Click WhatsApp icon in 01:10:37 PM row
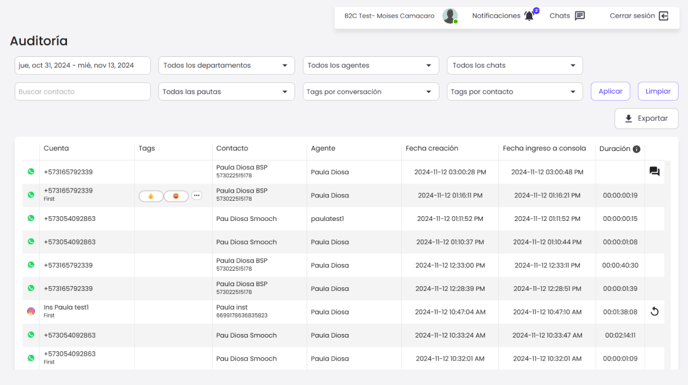The image size is (688, 385). point(31,241)
